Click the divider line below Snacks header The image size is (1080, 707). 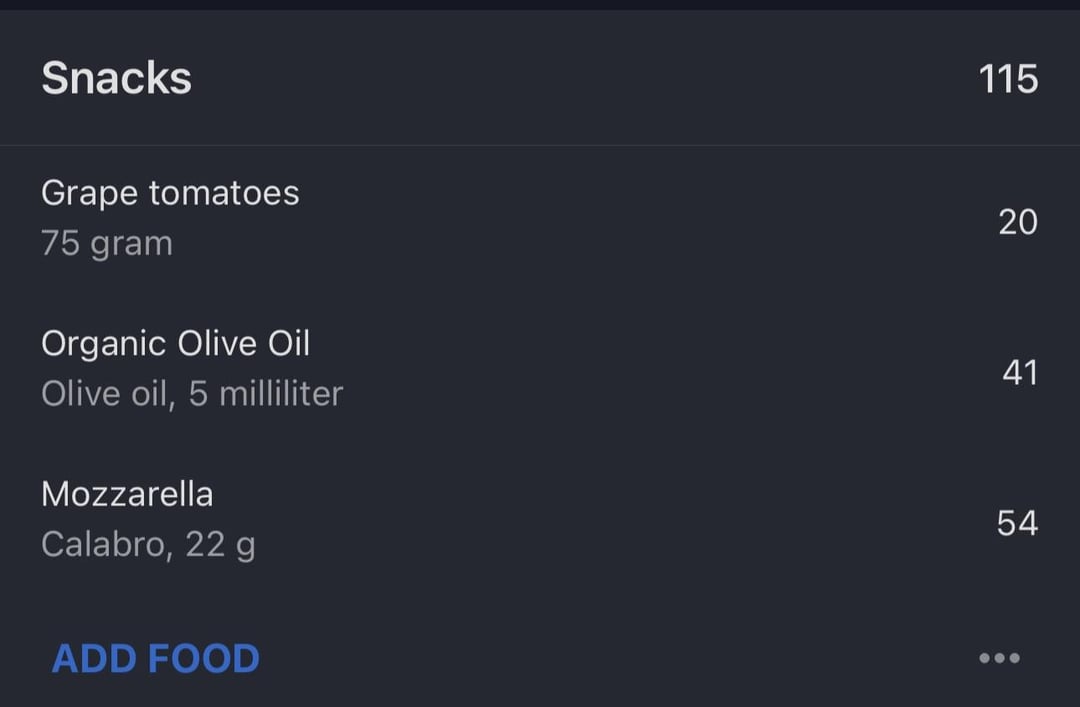coord(540,146)
